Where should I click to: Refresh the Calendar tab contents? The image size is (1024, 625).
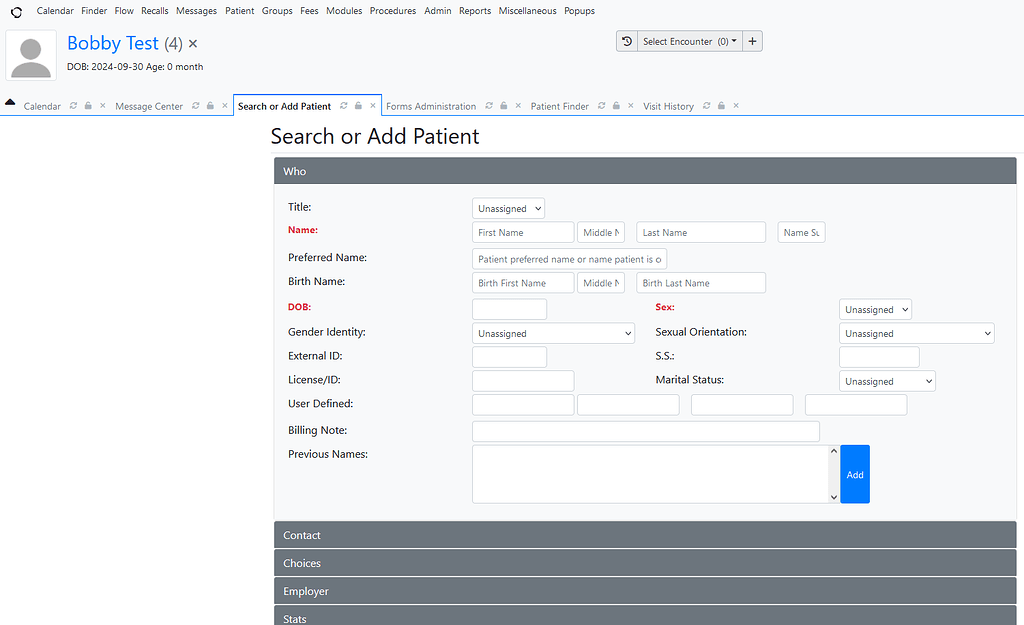pyautogui.click(x=72, y=105)
